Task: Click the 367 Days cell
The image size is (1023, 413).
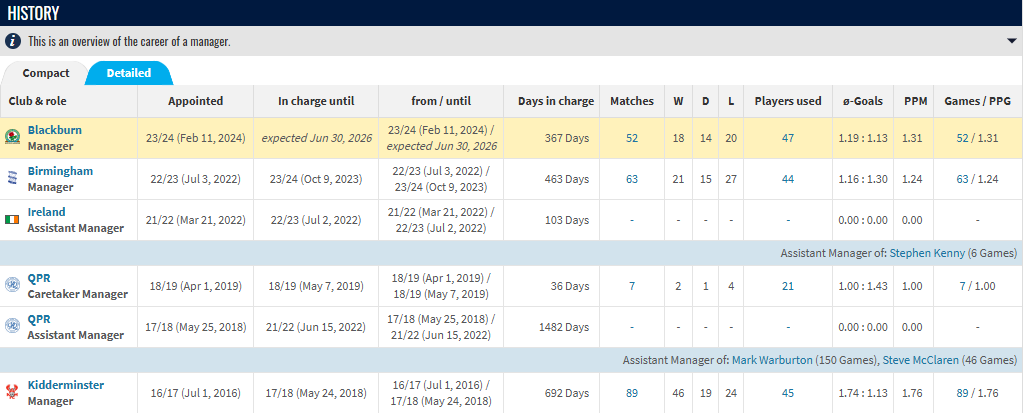Action: 567,138
